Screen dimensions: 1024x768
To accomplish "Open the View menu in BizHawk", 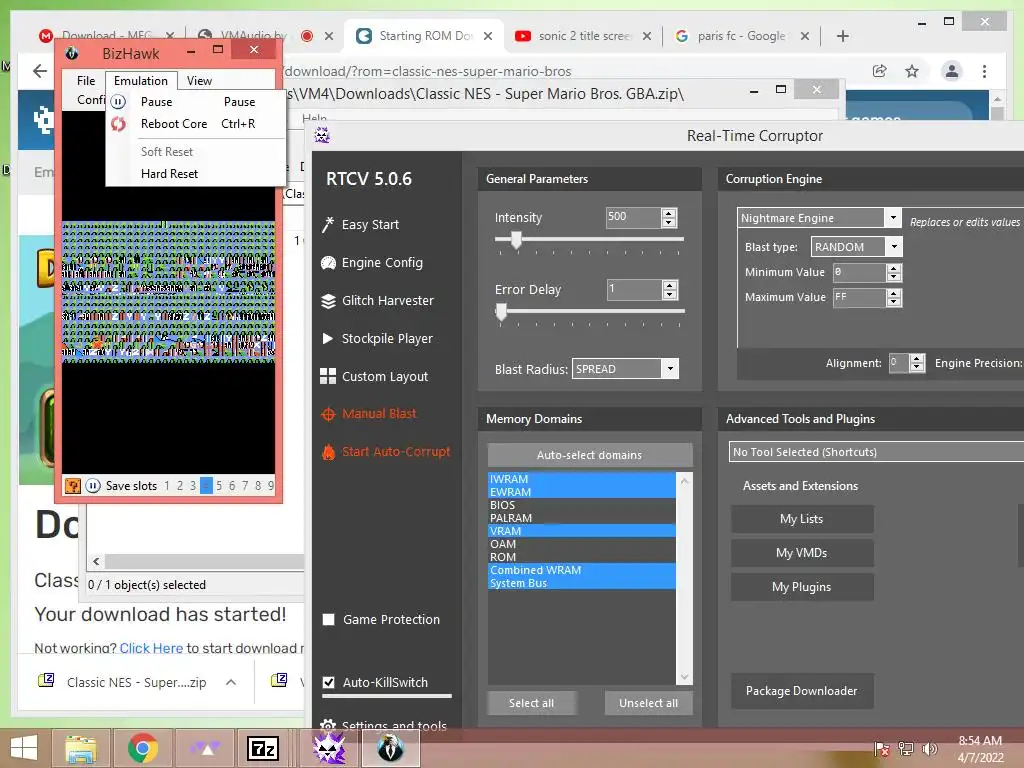I will coord(199,80).
